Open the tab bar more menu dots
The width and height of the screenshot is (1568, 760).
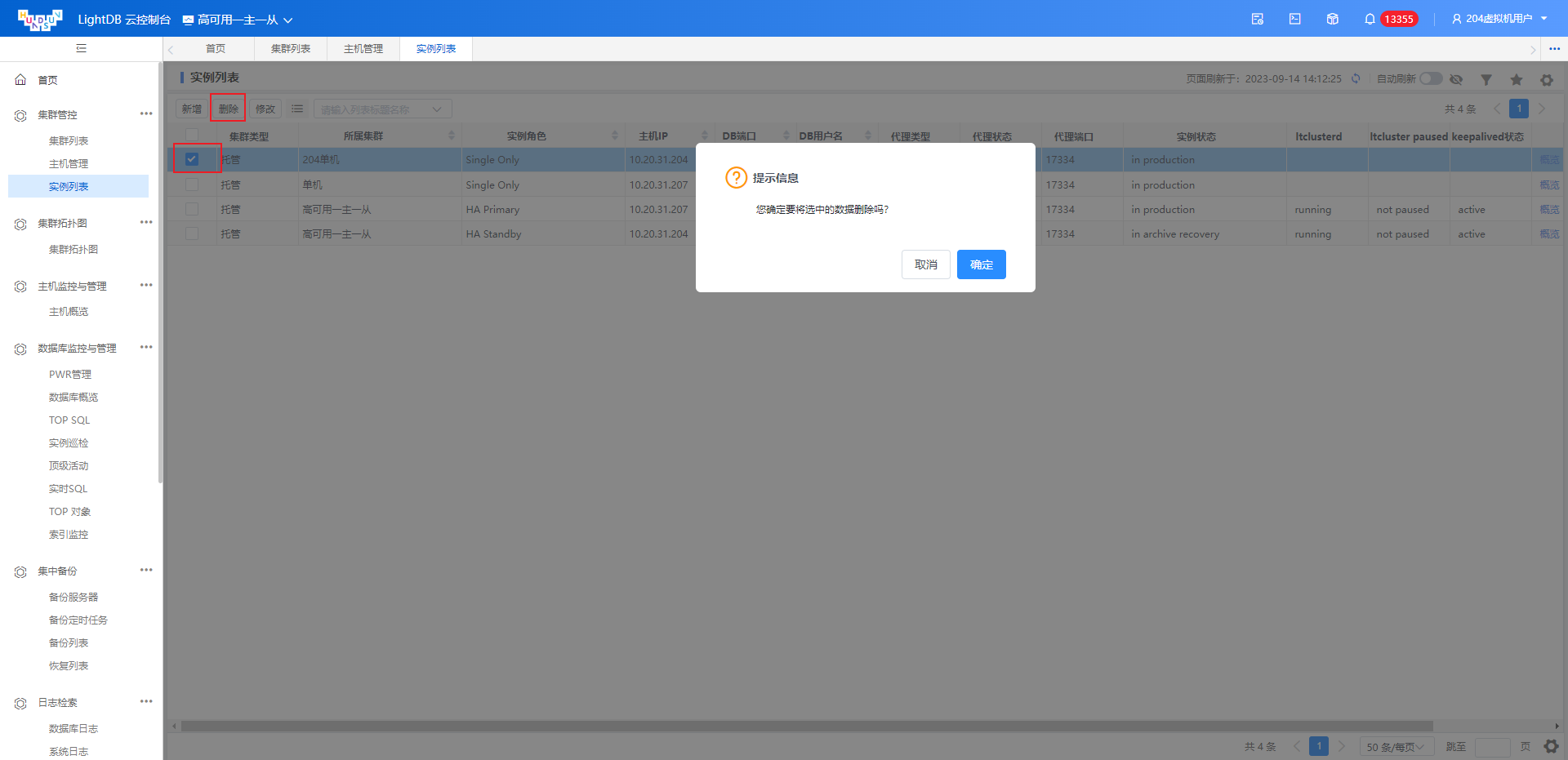click(x=1555, y=49)
